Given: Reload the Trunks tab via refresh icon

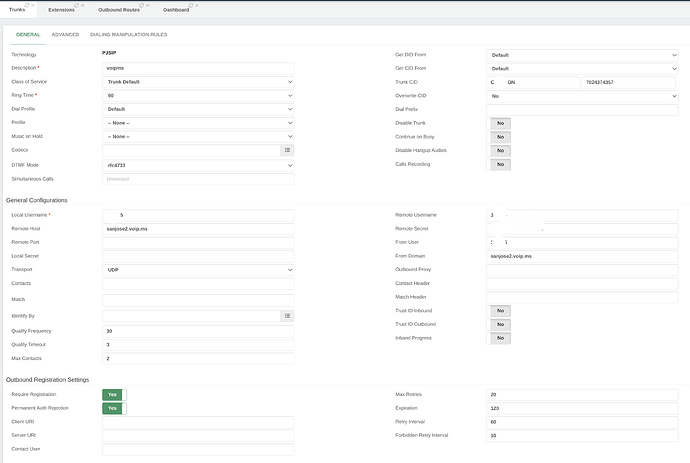Looking at the screenshot, I should (x=27, y=5).
